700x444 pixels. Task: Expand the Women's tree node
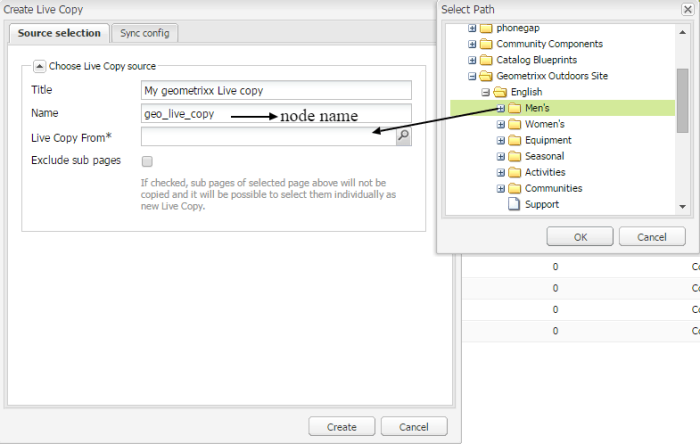[500, 124]
